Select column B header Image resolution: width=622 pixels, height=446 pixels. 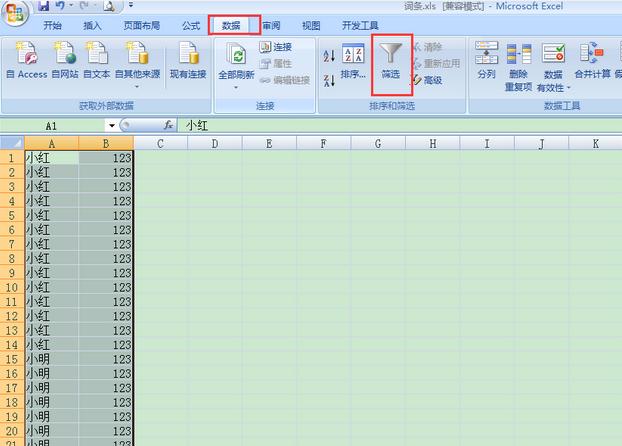pyautogui.click(x=106, y=143)
